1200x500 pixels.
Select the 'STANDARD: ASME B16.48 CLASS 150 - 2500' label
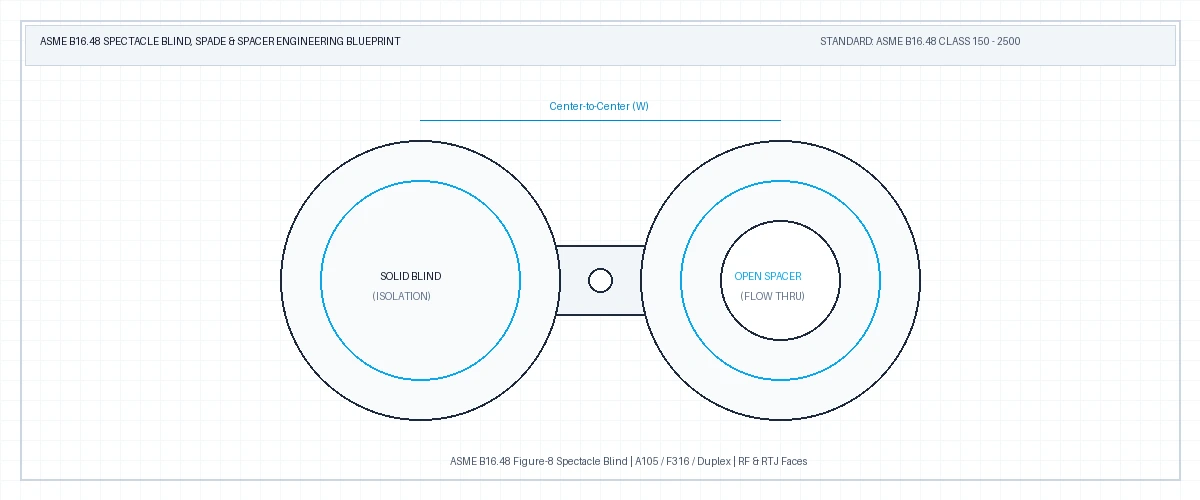[x=920, y=42]
